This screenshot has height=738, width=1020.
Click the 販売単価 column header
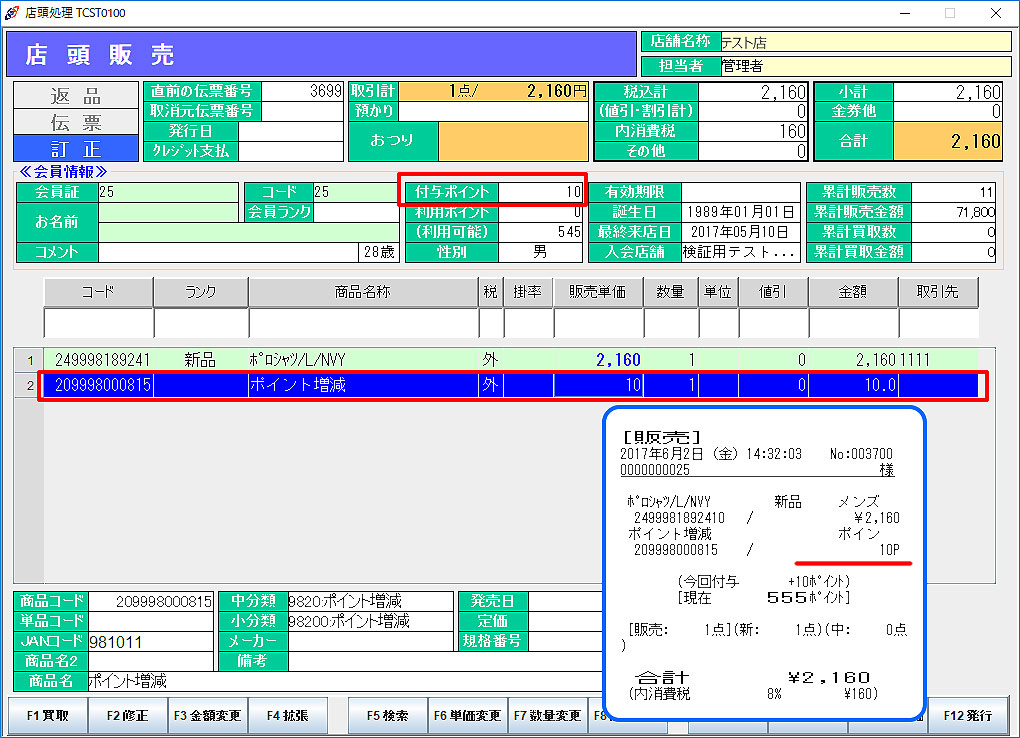coord(597,292)
